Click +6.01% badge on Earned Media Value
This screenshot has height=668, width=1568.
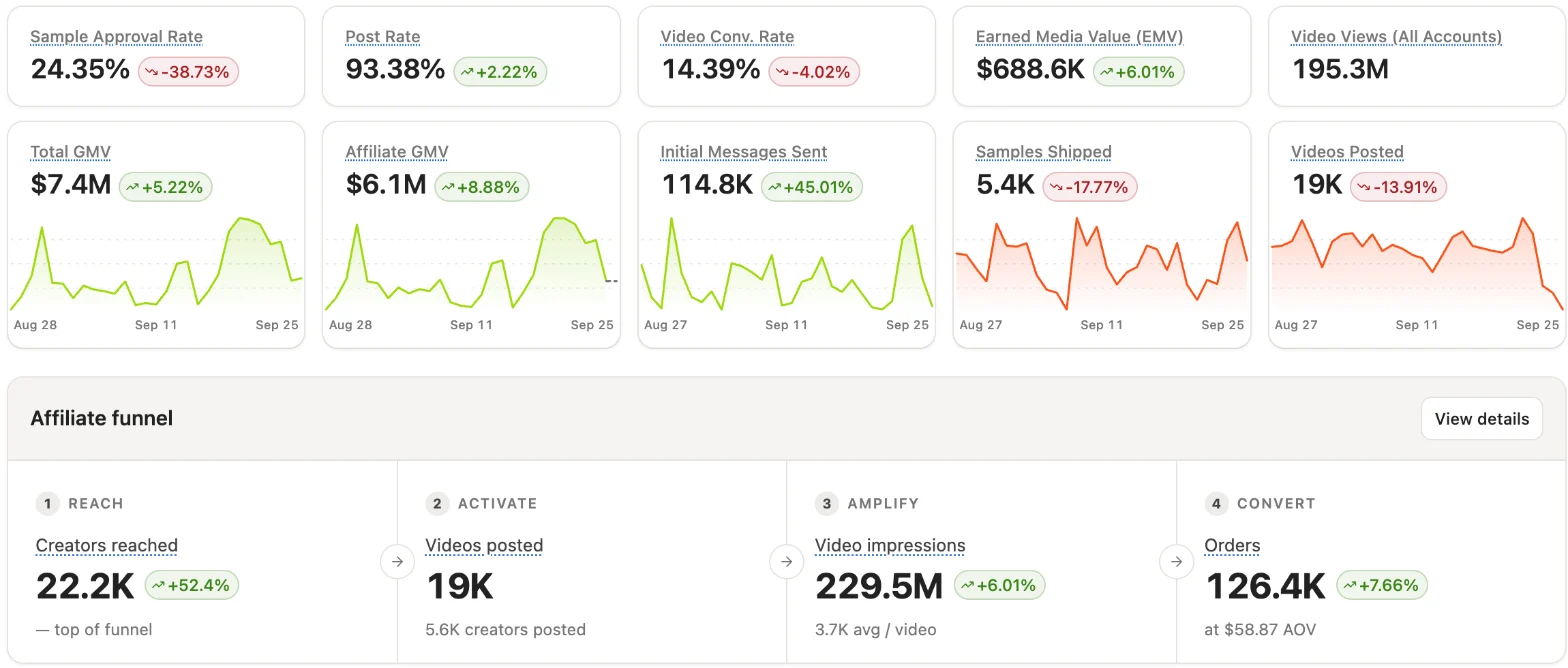1138,72
